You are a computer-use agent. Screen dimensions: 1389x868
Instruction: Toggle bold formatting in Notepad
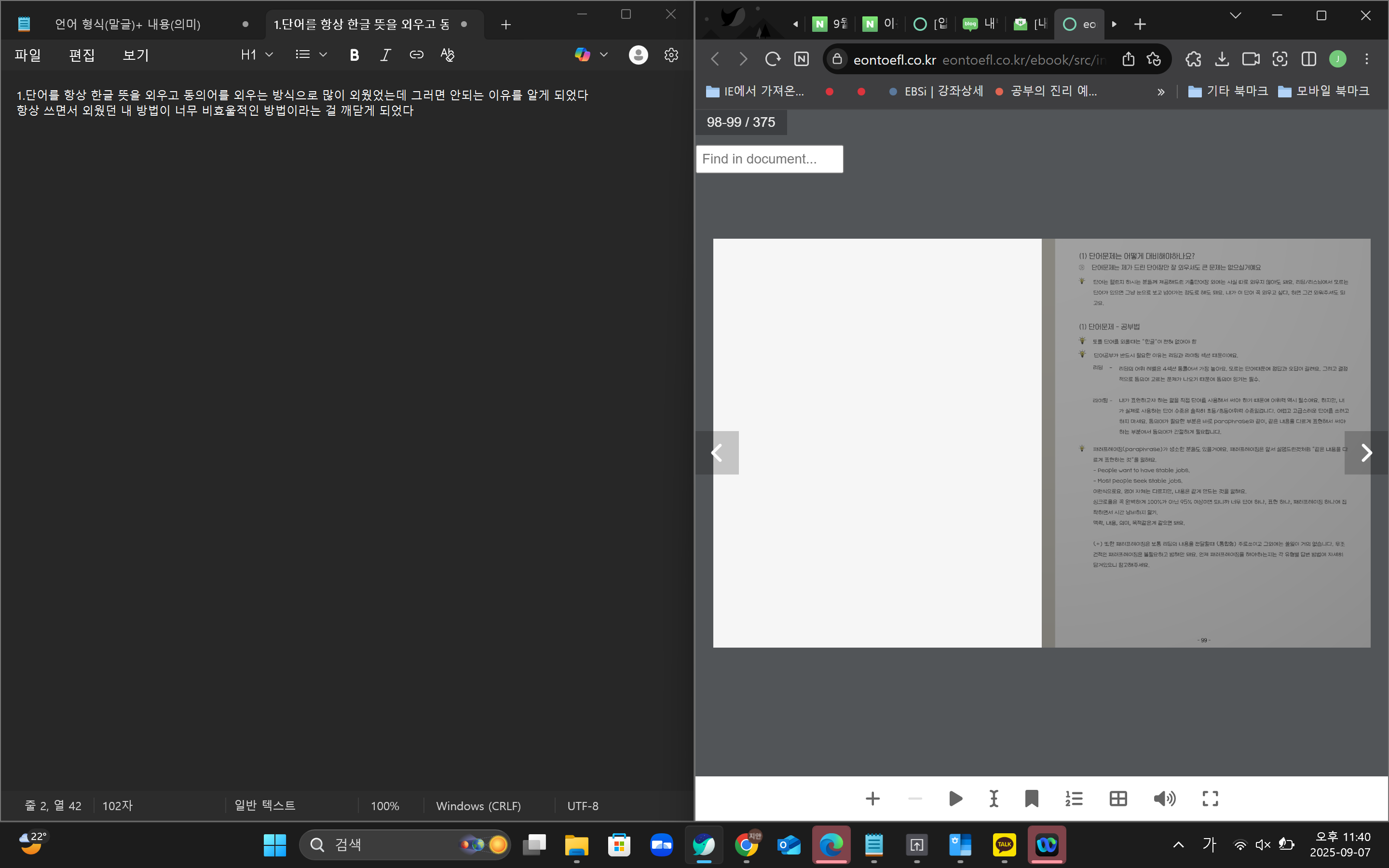click(354, 55)
